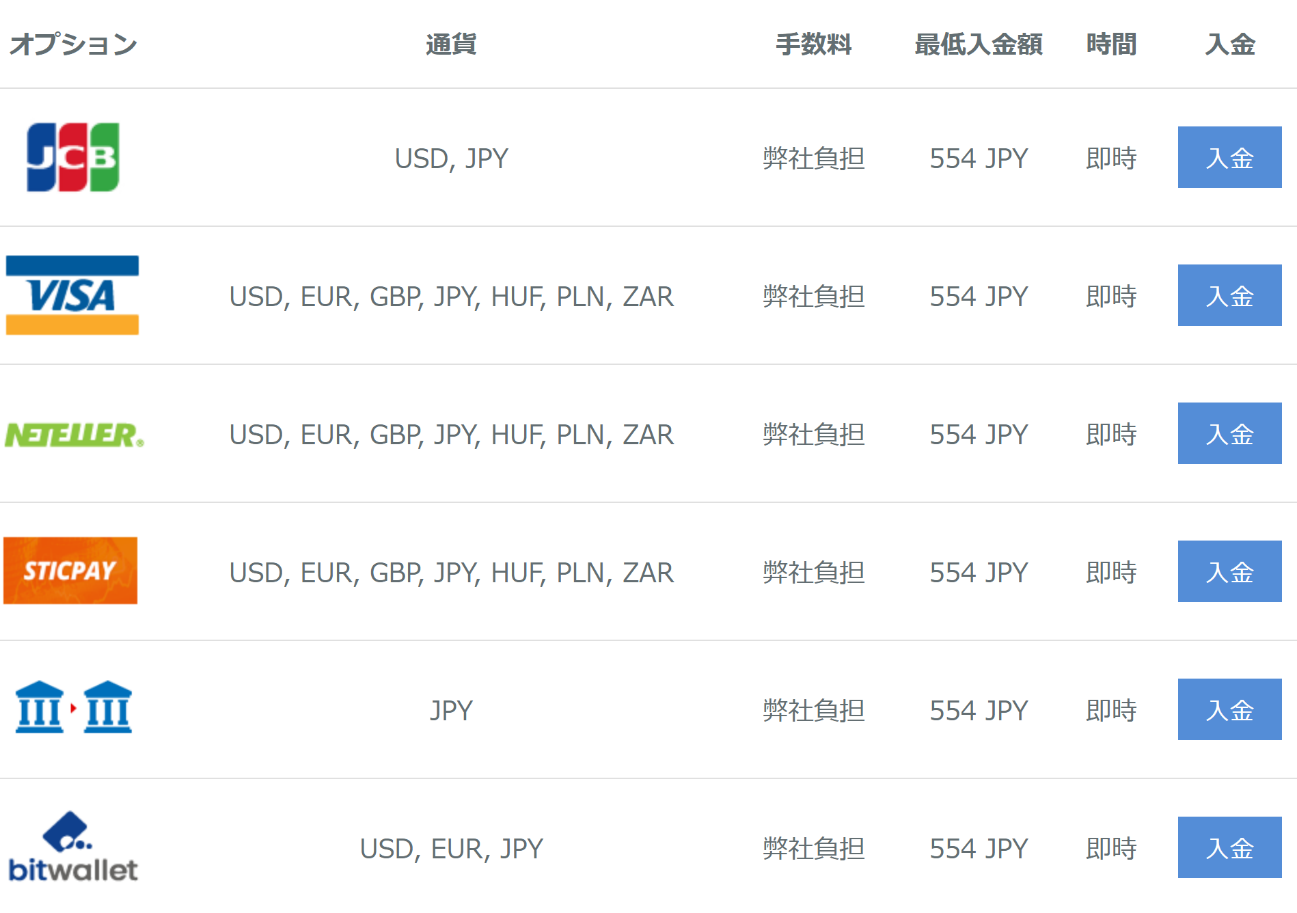Choose the bitwallet logo

point(73,846)
